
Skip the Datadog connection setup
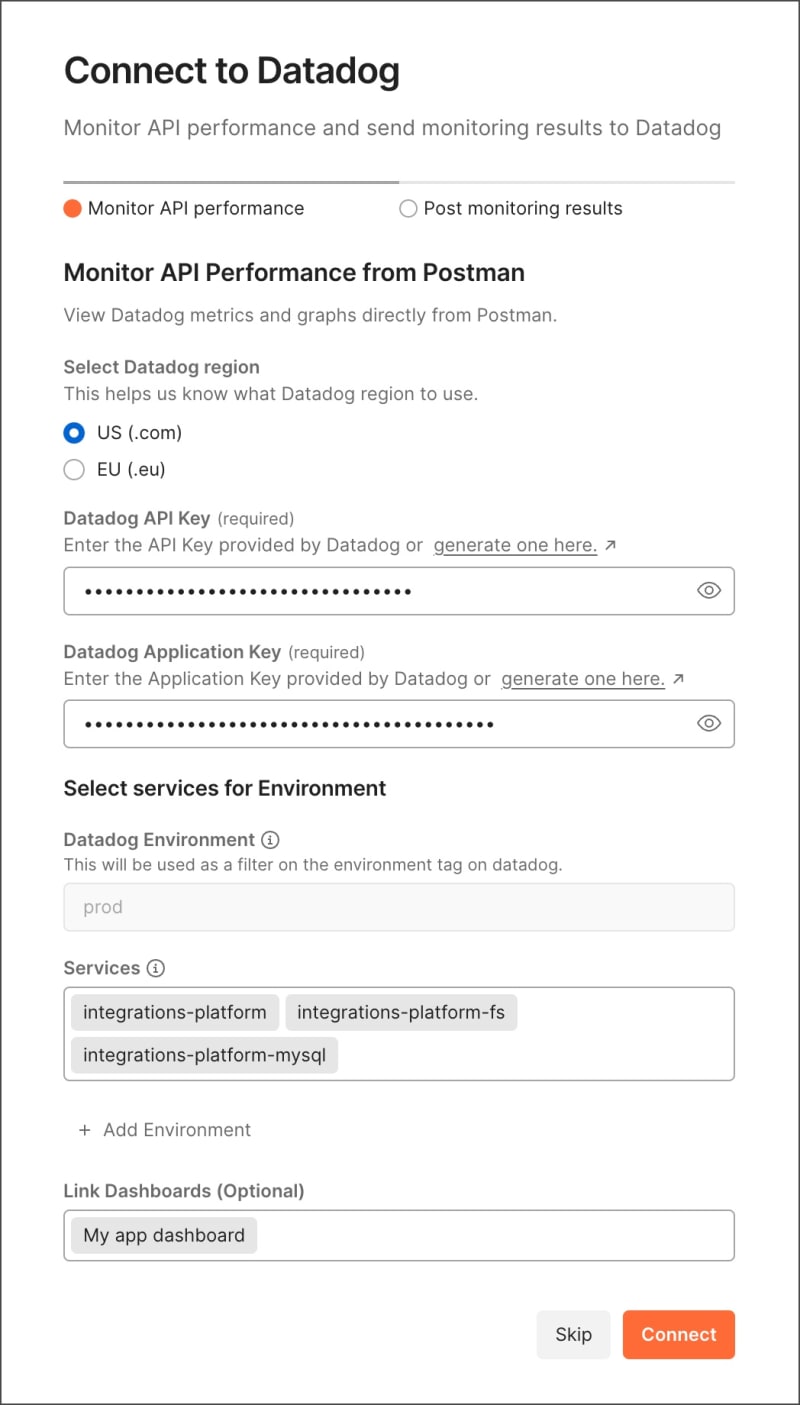pyautogui.click(x=573, y=1334)
